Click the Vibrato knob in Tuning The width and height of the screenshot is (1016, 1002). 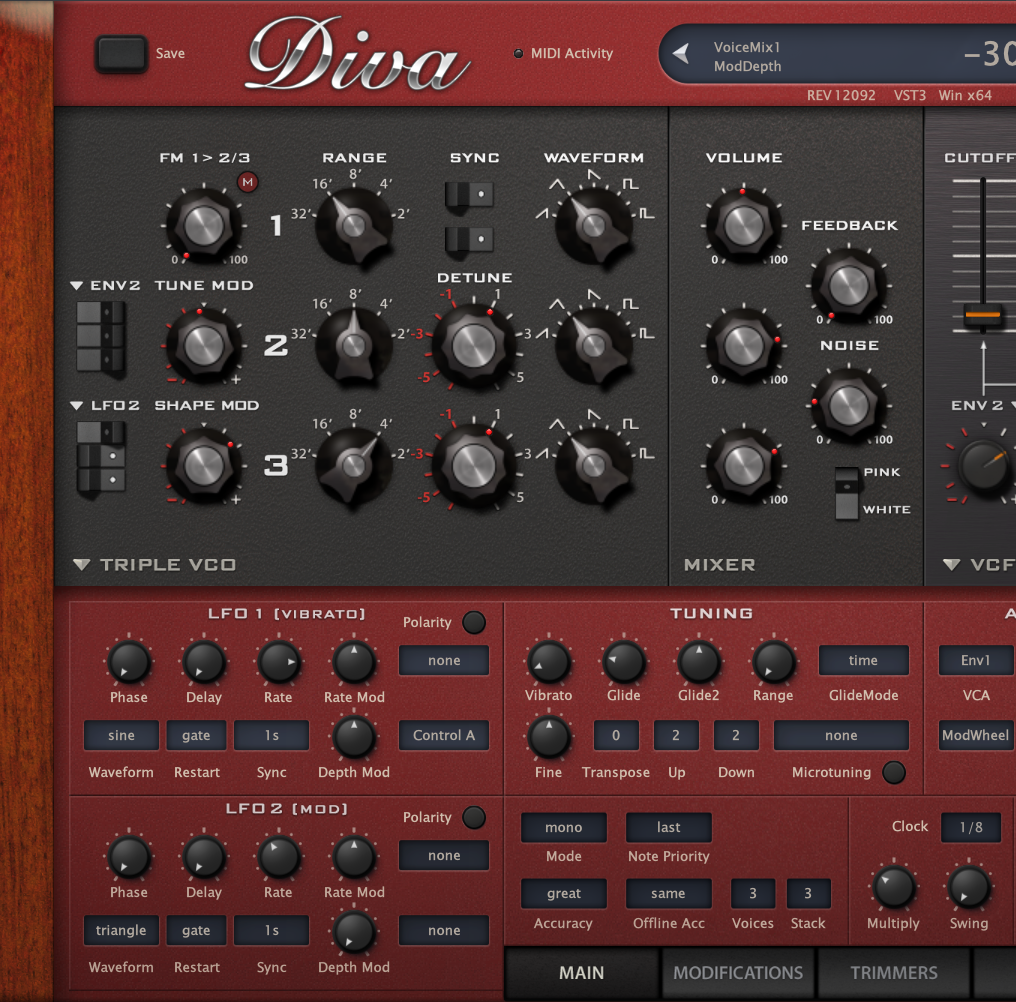(549, 662)
